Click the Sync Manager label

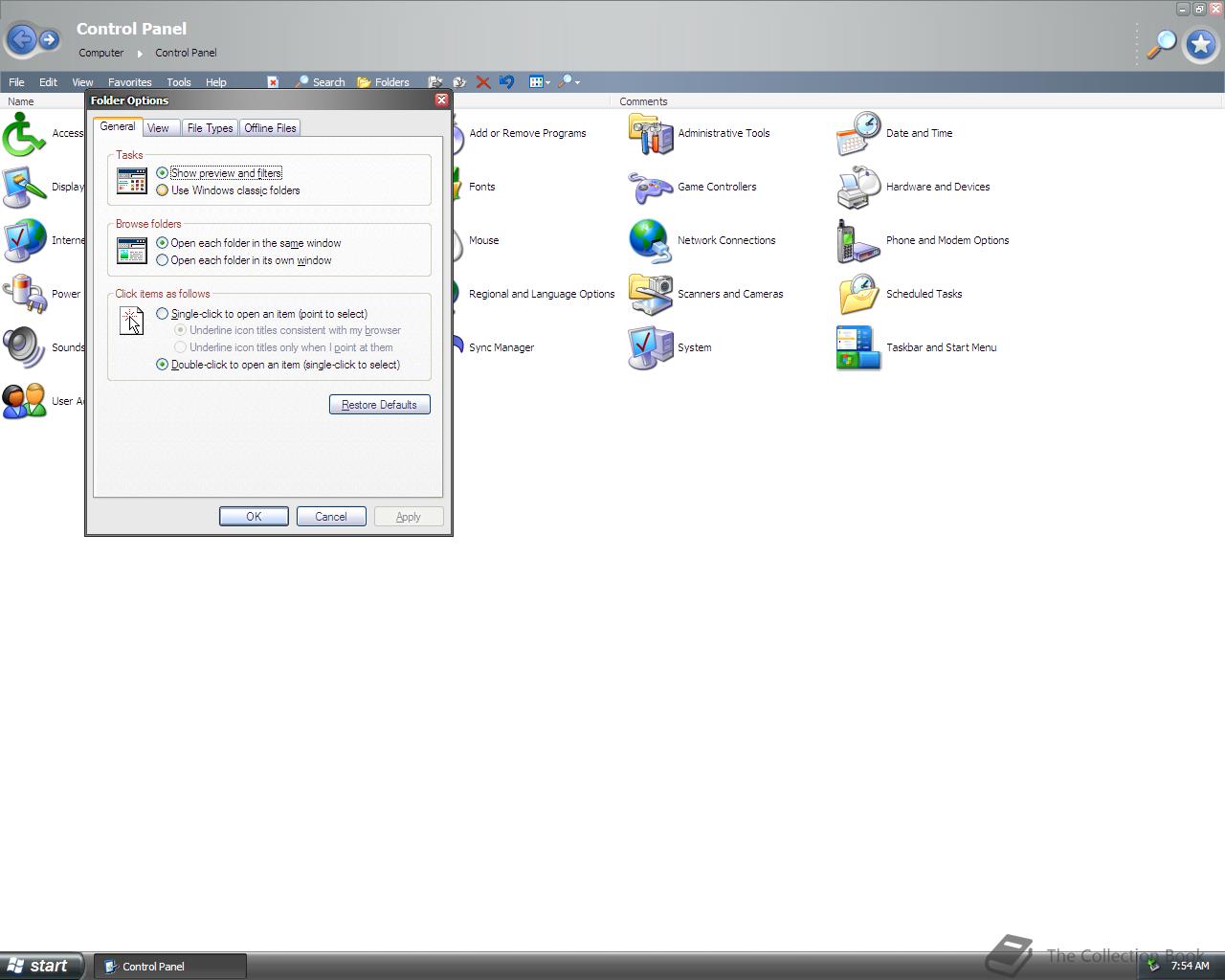click(x=501, y=347)
